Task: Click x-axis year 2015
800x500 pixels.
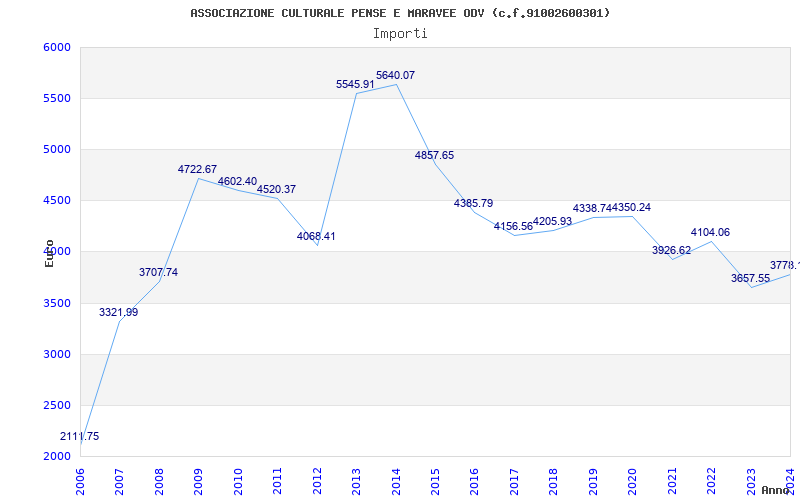Action: click(x=435, y=482)
